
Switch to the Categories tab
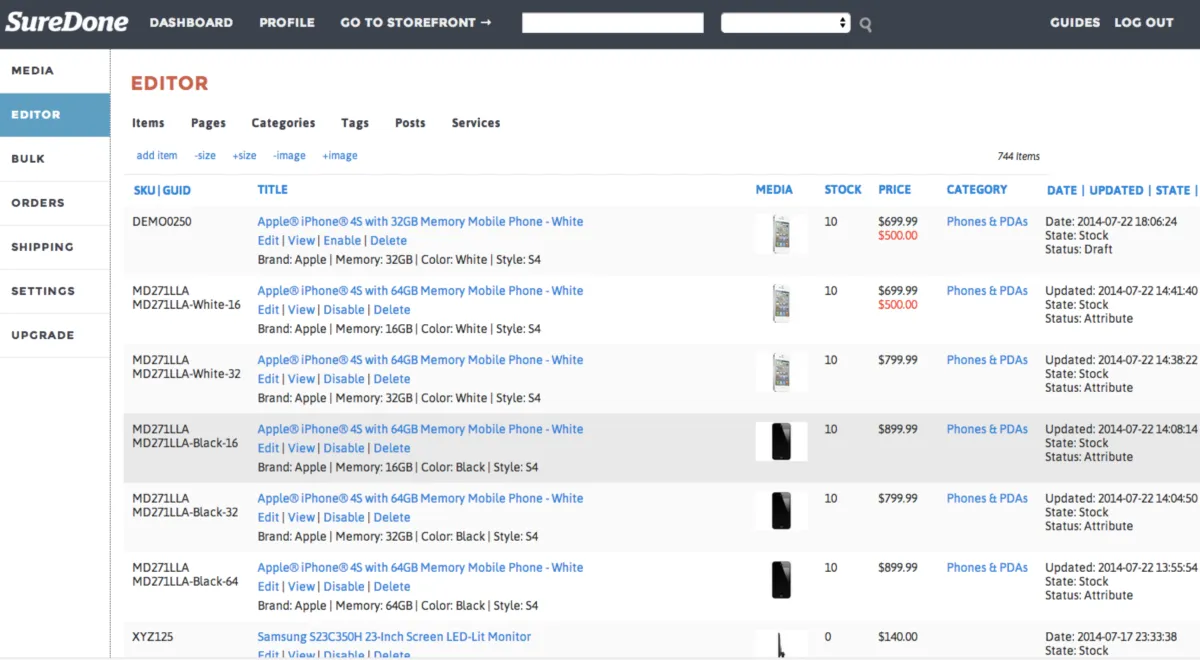[x=283, y=123]
